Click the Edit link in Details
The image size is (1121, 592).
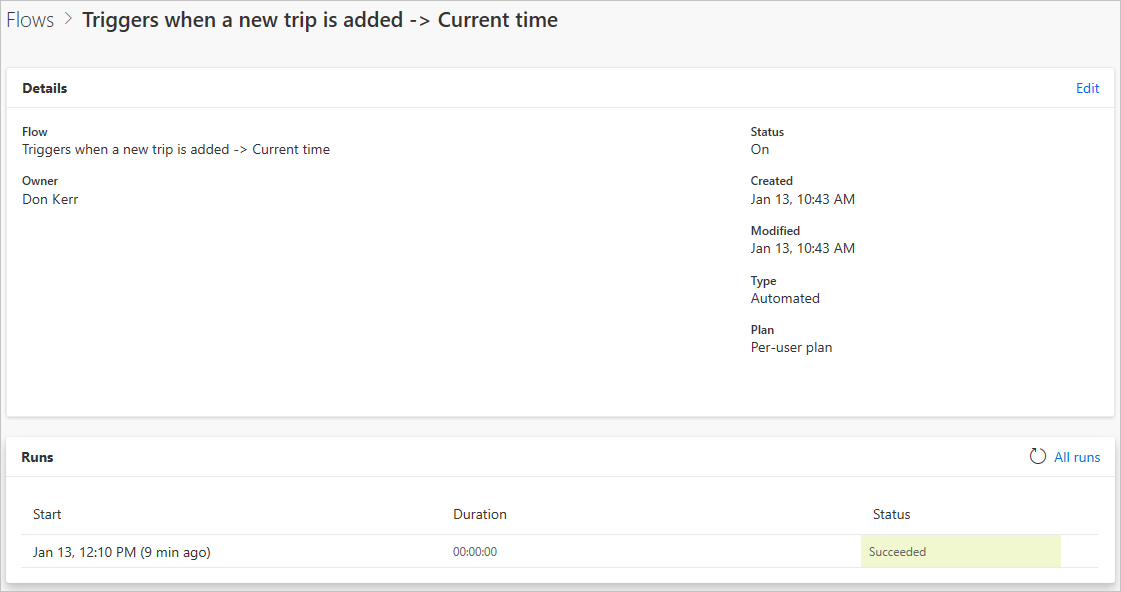click(1087, 88)
